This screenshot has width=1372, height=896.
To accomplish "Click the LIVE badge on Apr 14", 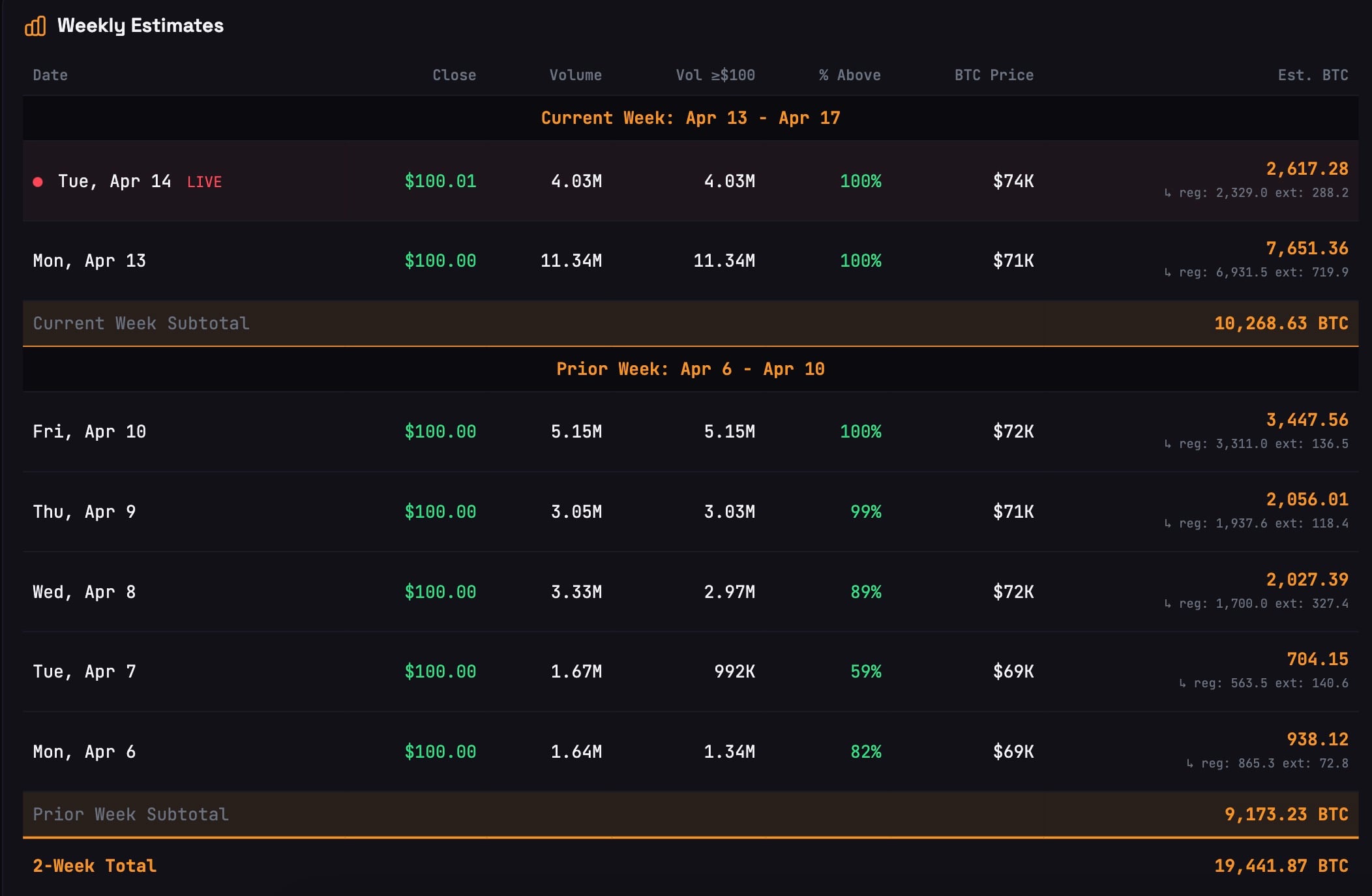I will [204, 182].
